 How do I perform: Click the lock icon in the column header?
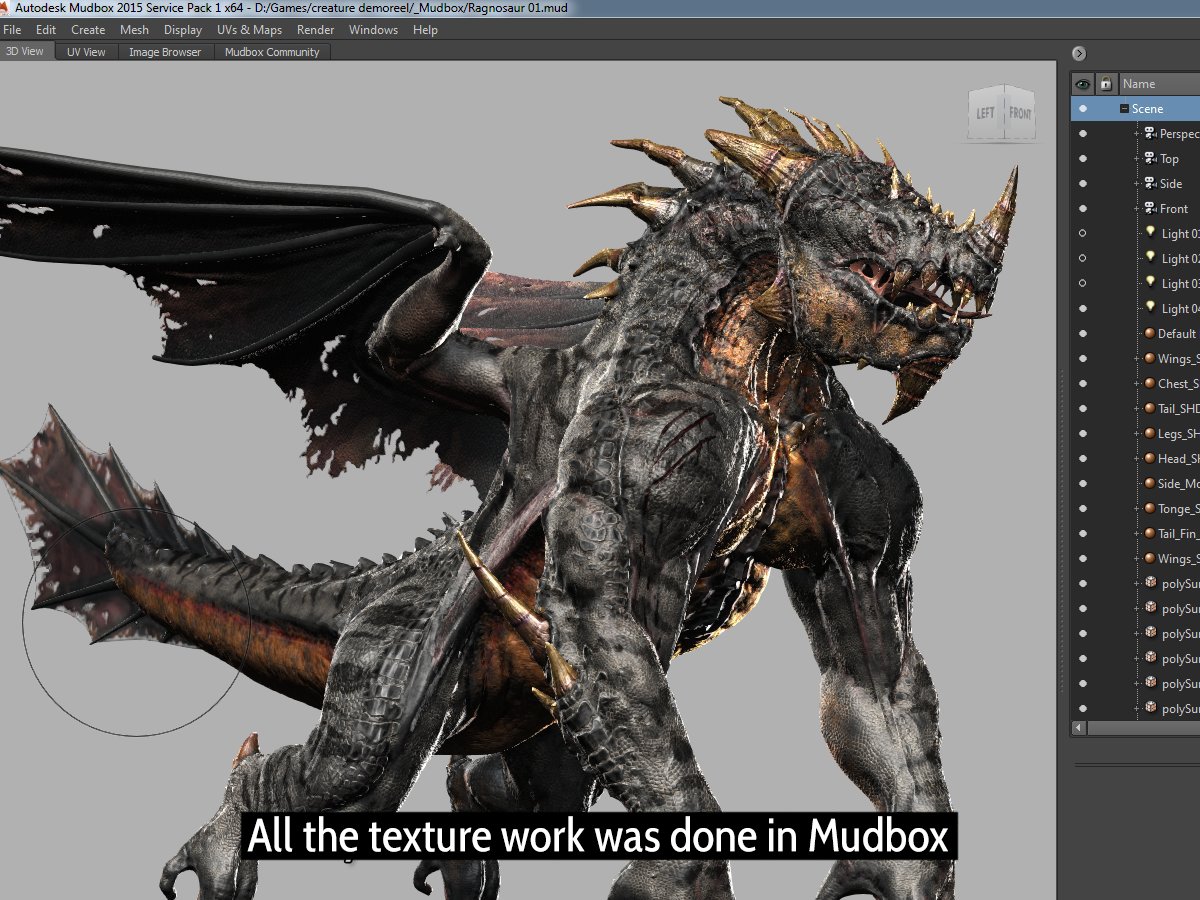[x=1106, y=83]
